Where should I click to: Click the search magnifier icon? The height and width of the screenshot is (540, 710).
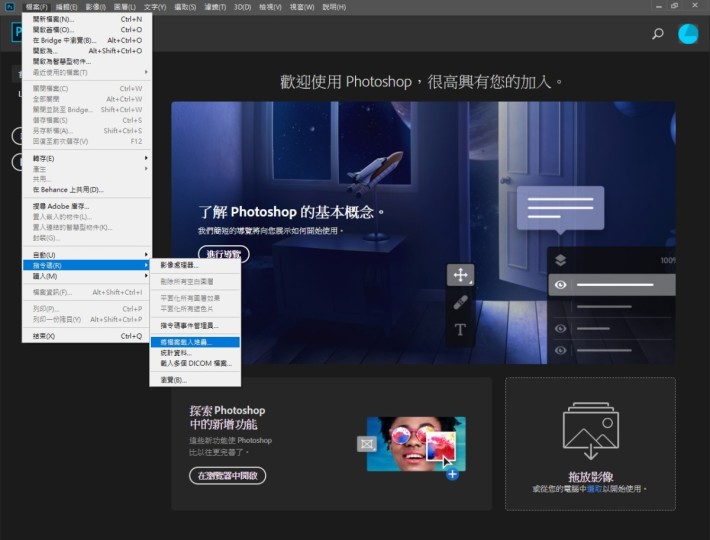pos(657,33)
